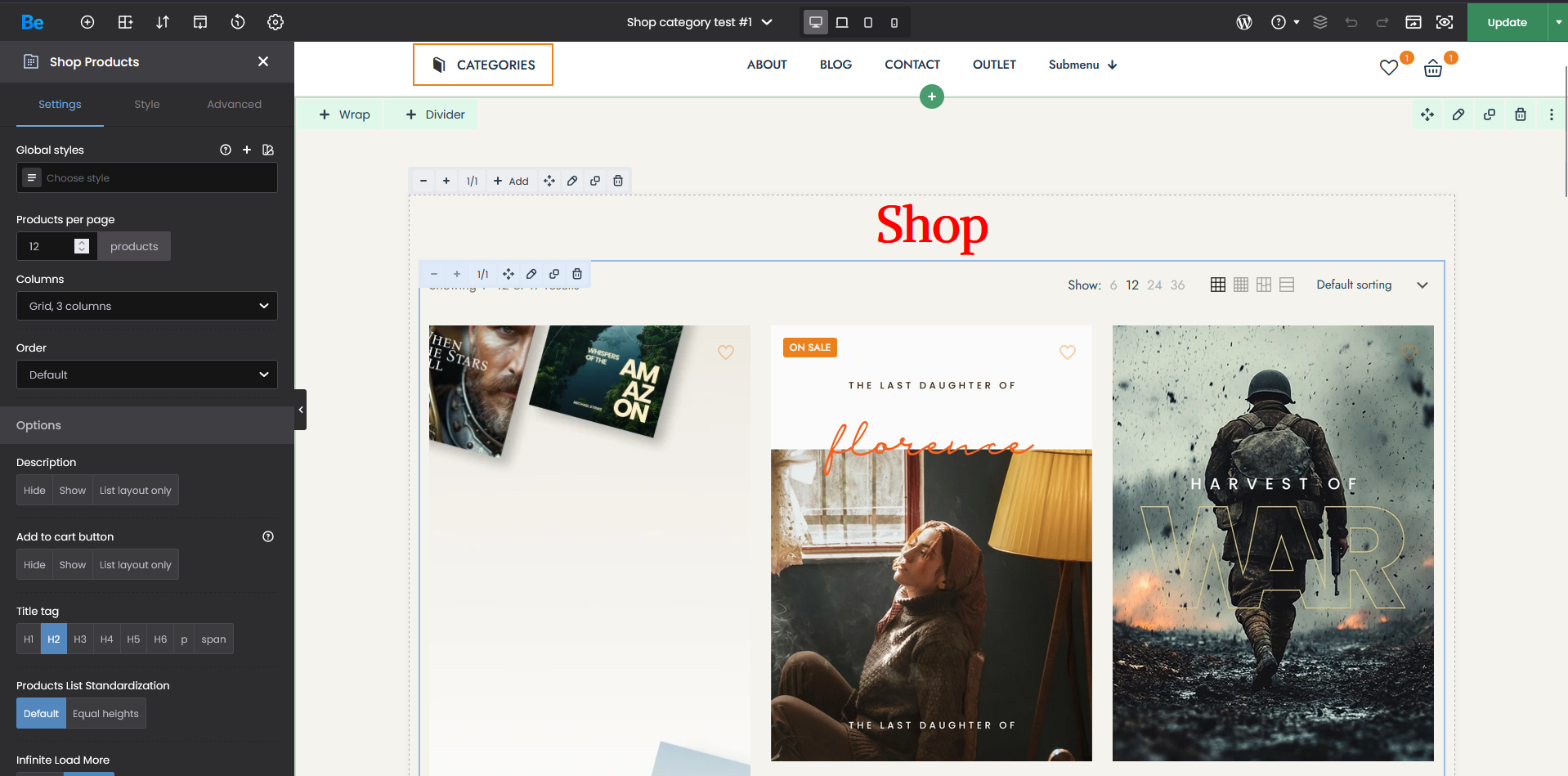Open the WordPress dashboard icon
1568x776 pixels.
[1244, 22]
